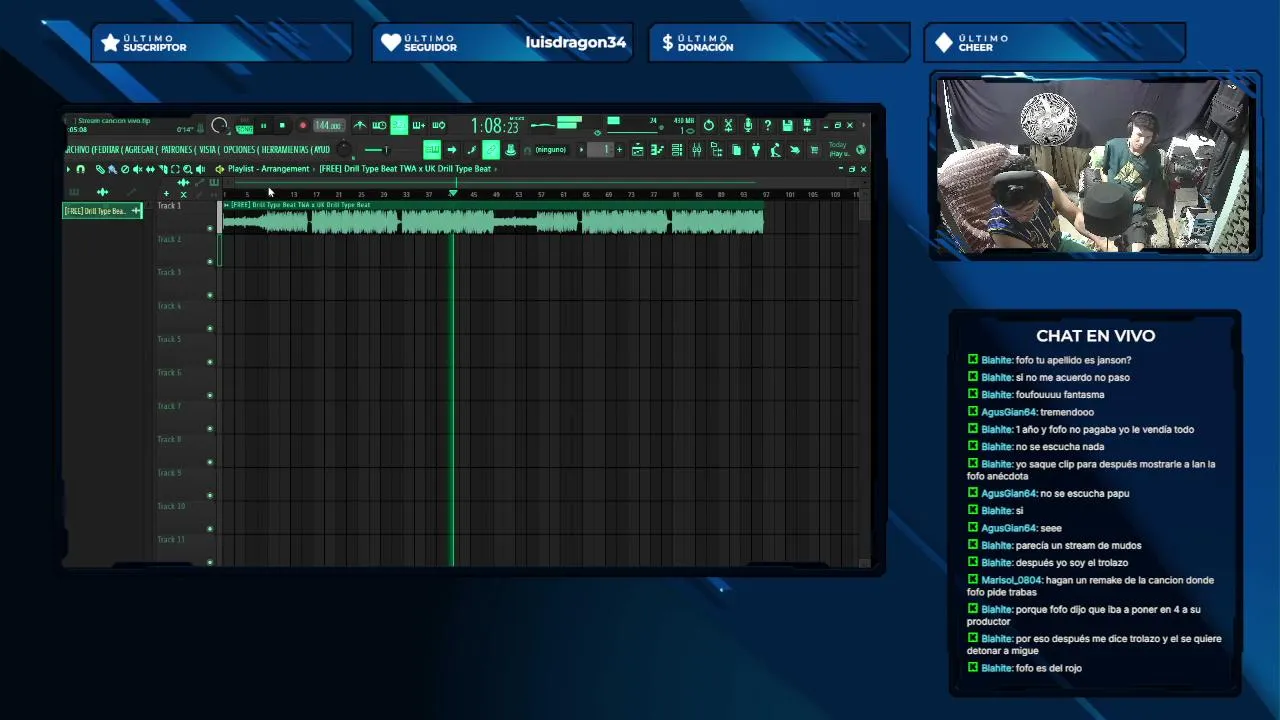Toggle the loop recording icon
The height and width of the screenshot is (720, 1280).
(438, 125)
